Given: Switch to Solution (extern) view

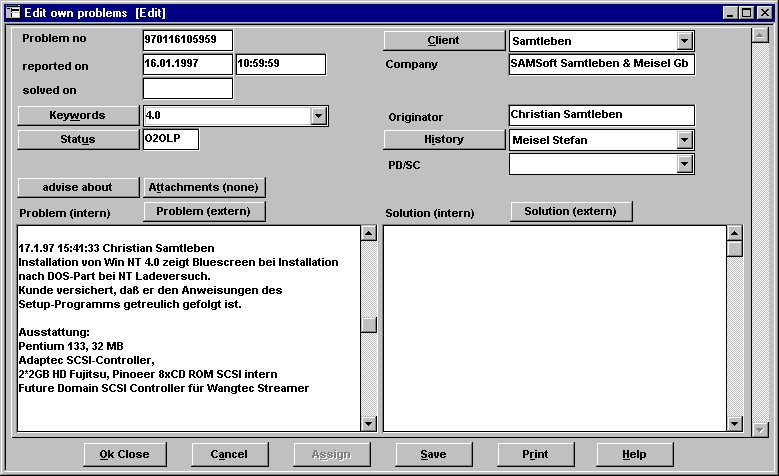Looking at the screenshot, I should 570,211.
